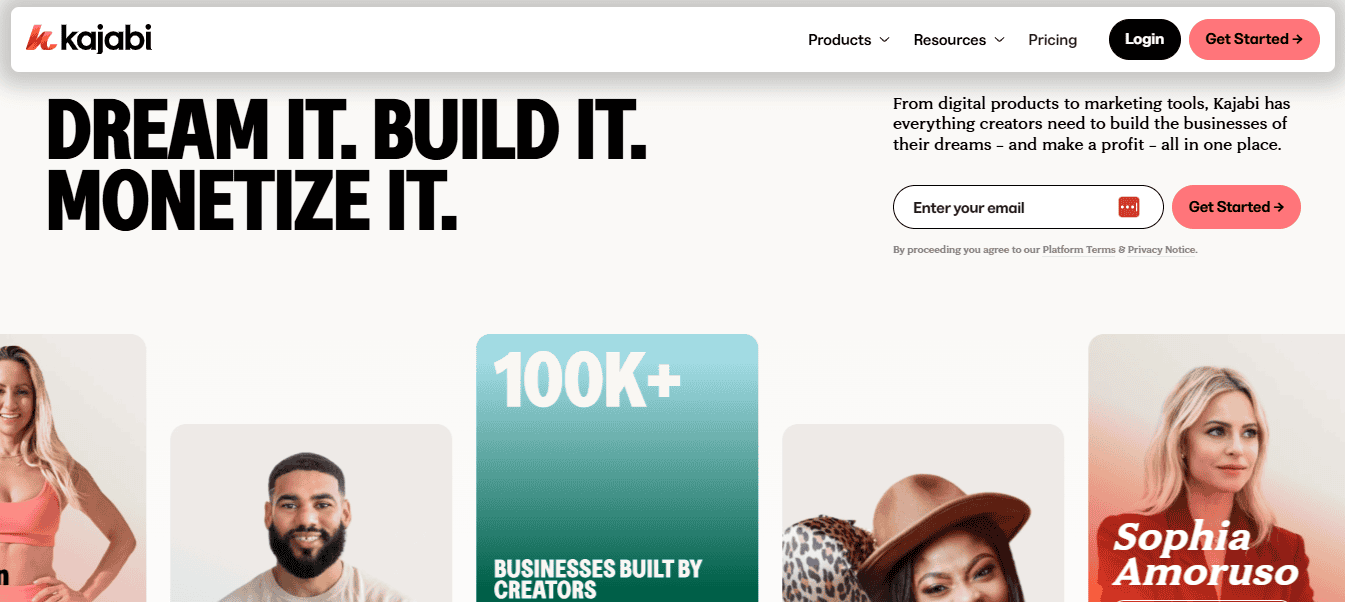Open the Resources menu
Image resolution: width=1345 pixels, height=602 pixels.
tap(959, 40)
